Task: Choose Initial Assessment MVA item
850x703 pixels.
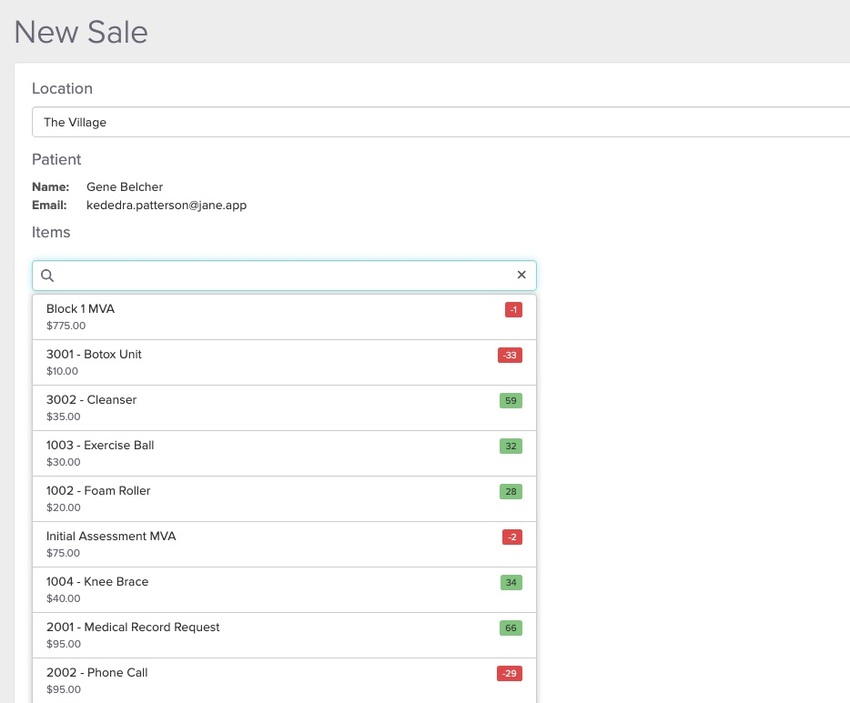Action: 284,545
